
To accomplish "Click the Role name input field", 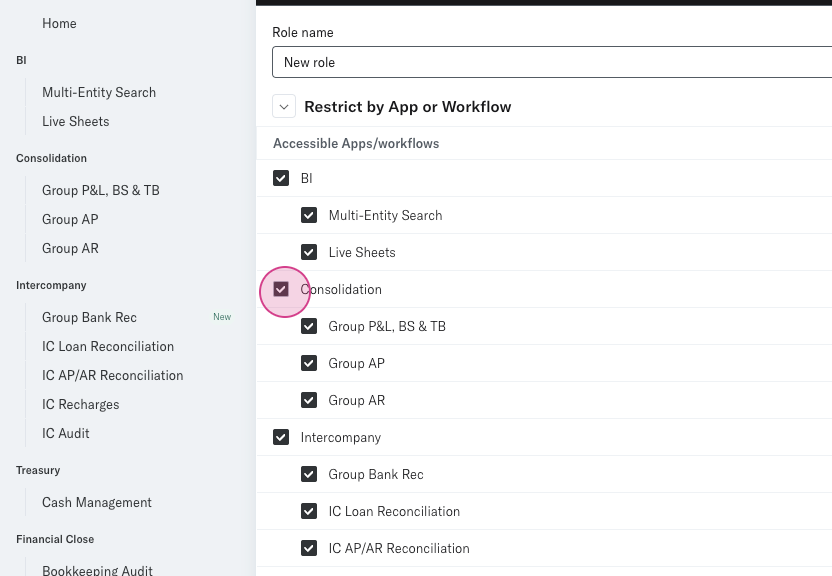I will pyautogui.click(x=550, y=62).
